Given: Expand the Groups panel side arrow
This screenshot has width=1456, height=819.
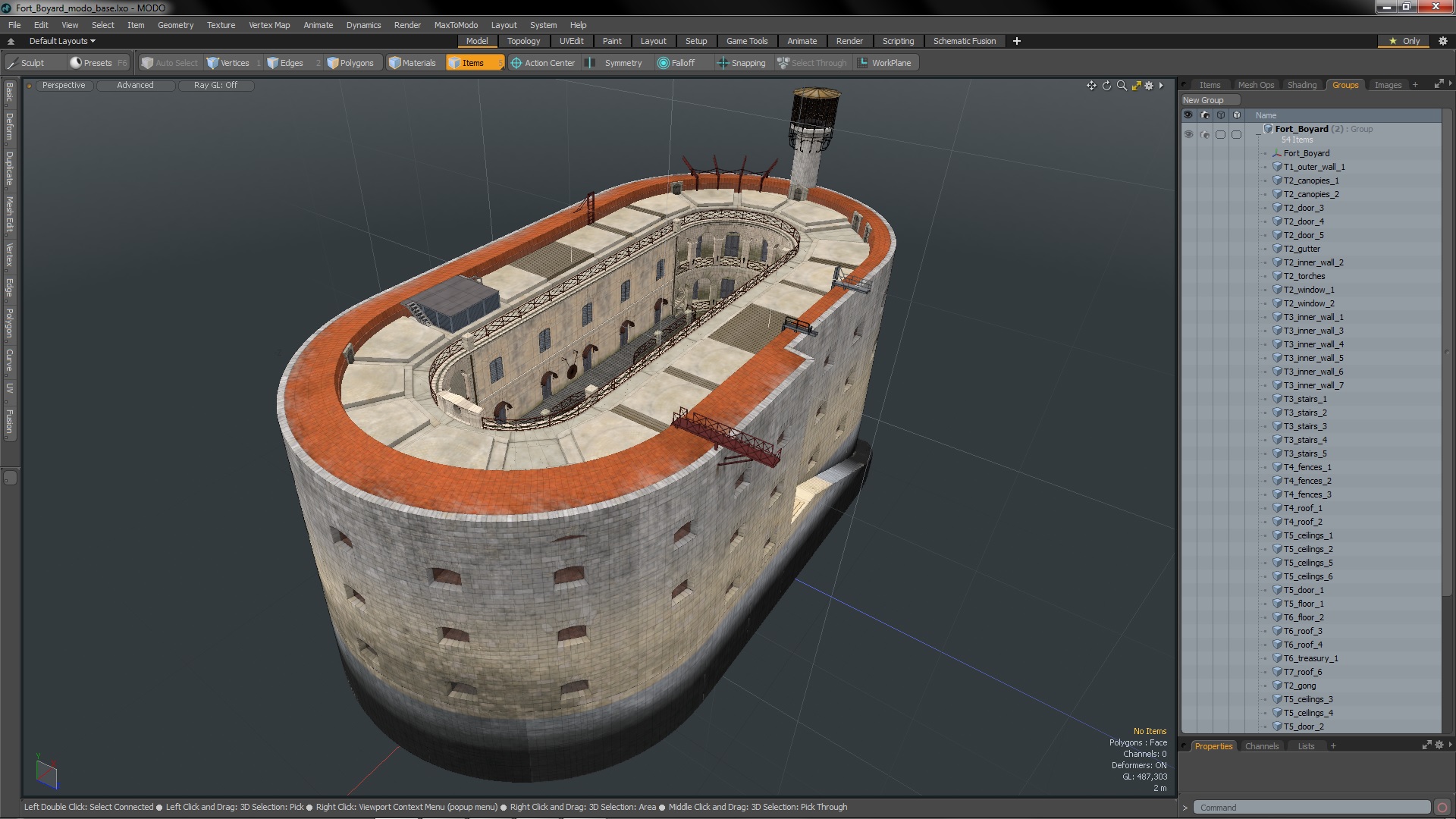Looking at the screenshot, I should (x=1450, y=83).
